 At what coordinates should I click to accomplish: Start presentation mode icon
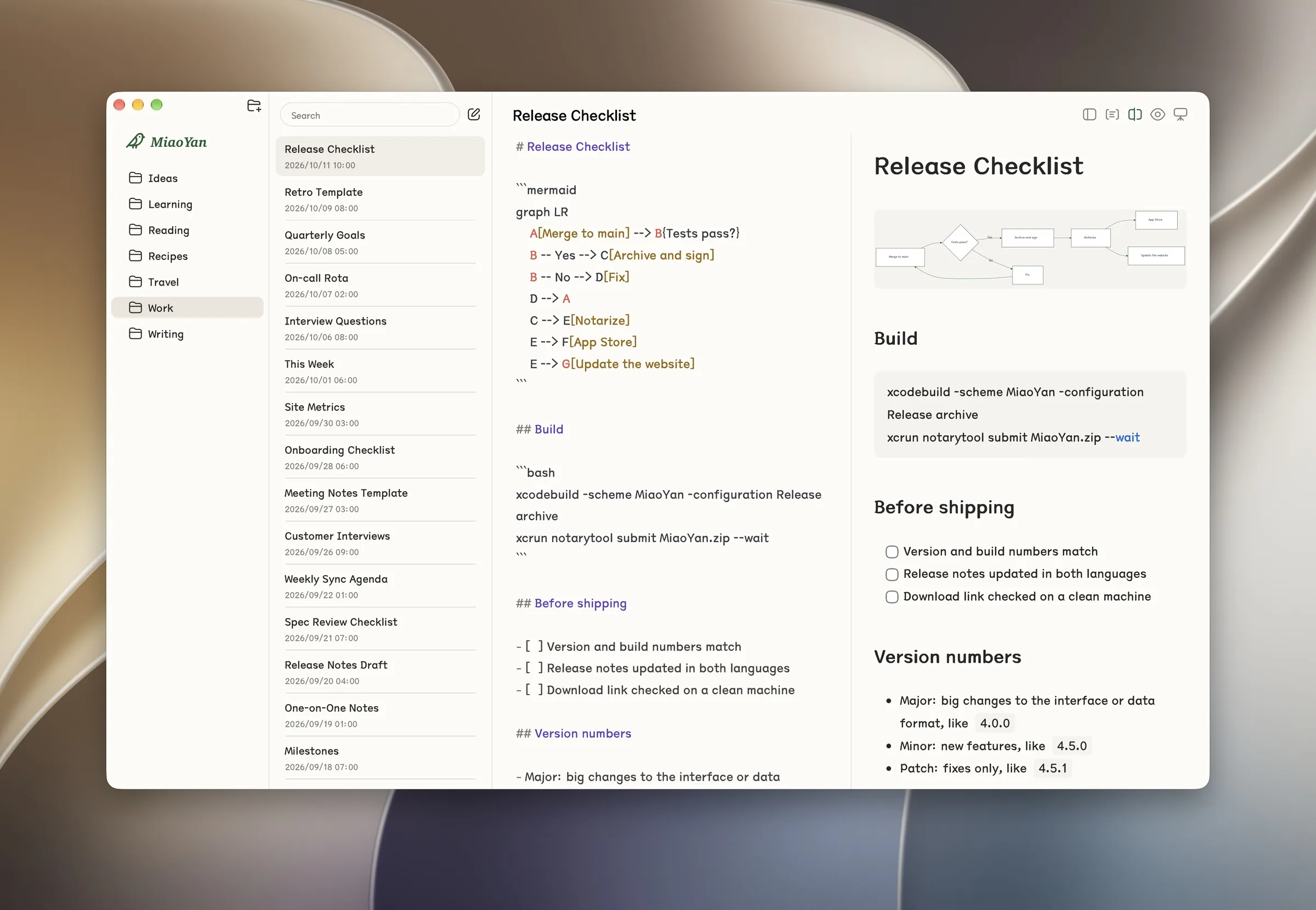[x=1181, y=115]
